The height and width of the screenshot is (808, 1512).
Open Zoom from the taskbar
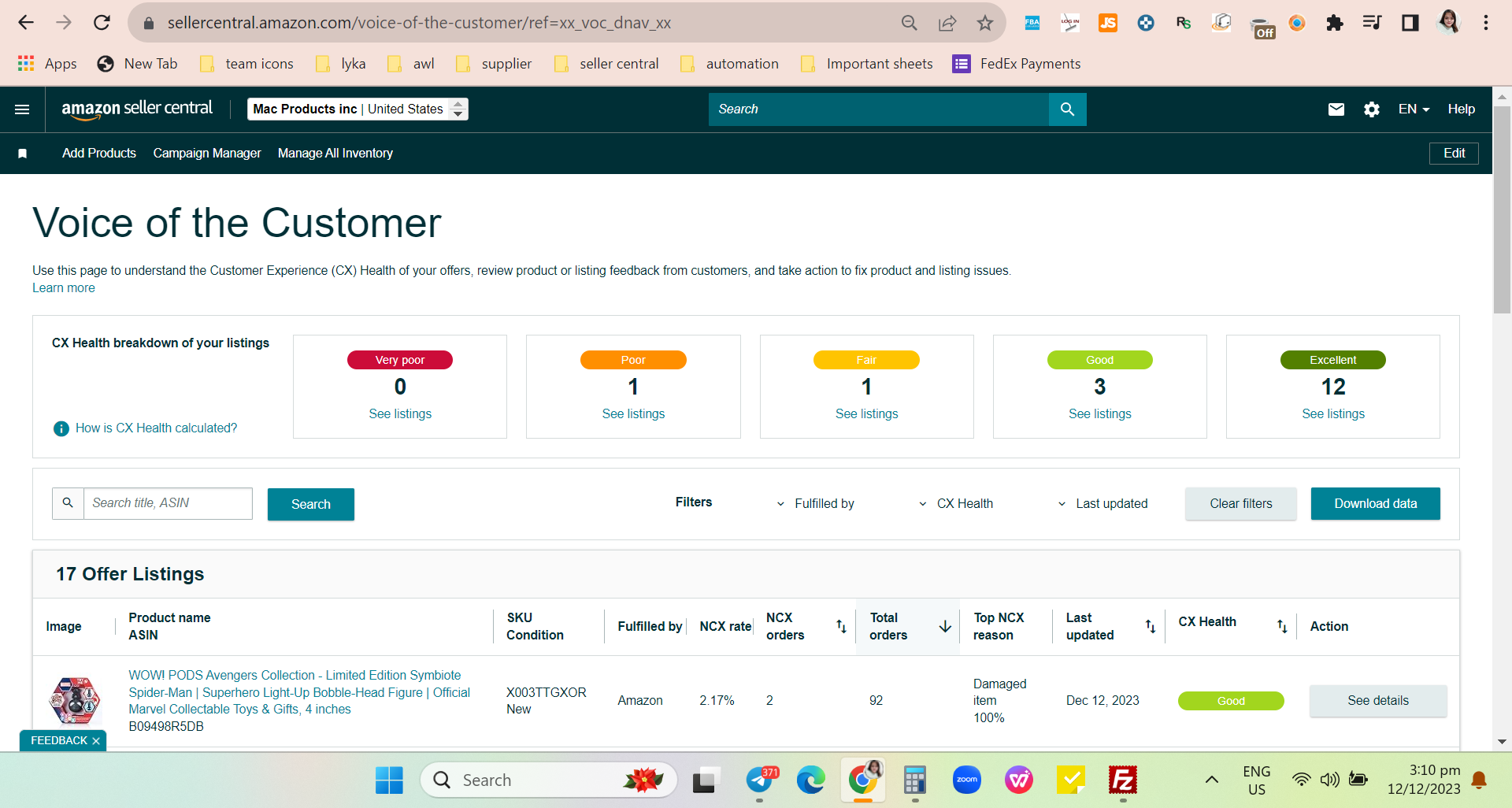pyautogui.click(x=967, y=780)
